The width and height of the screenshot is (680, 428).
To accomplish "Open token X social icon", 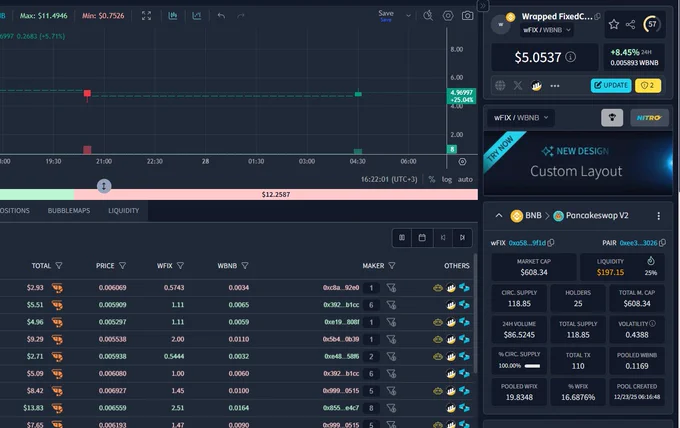I will (x=518, y=85).
